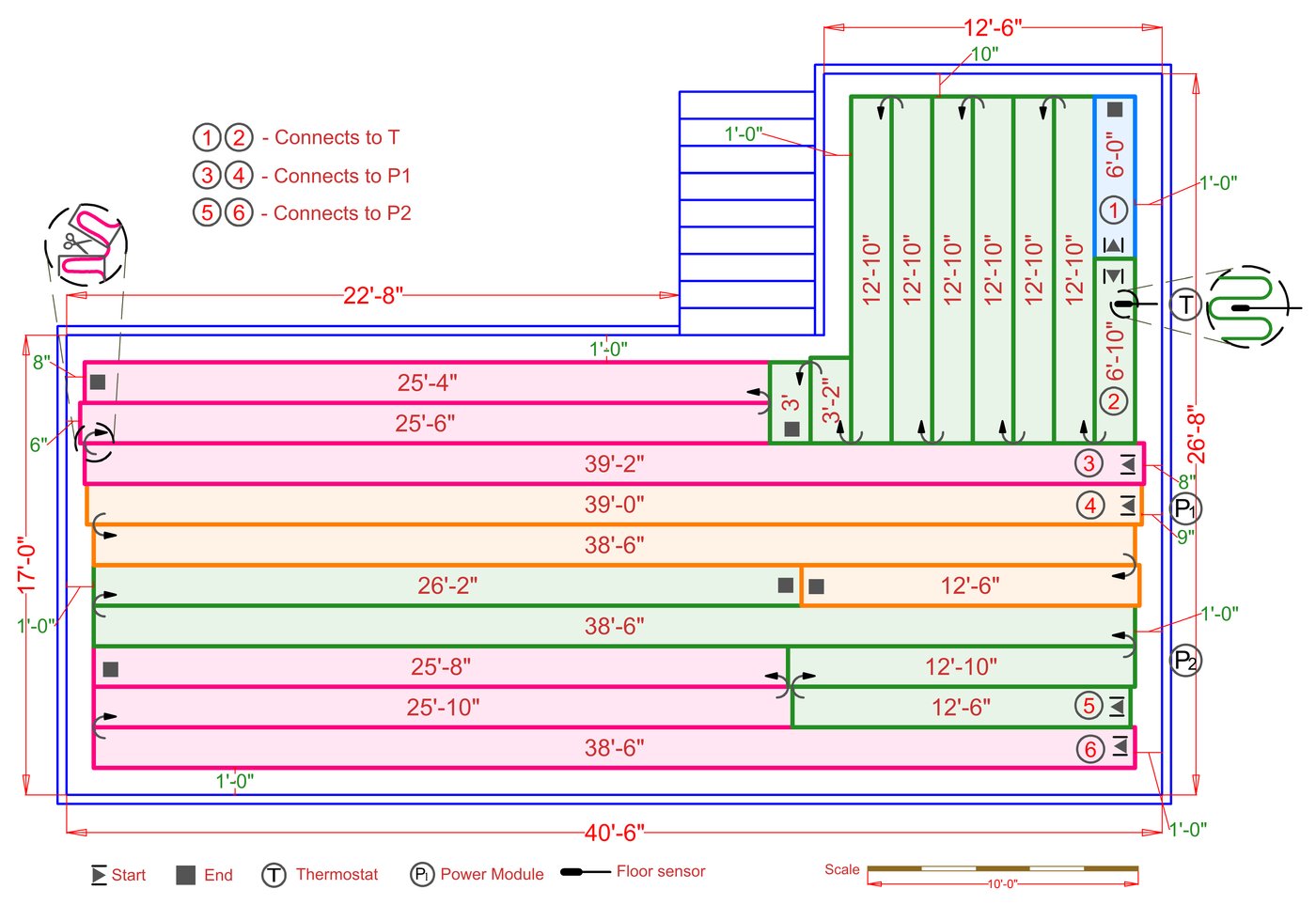Screen dimensions: 1316x905
Task: Click the "Connects to P1" legend text
Action: 342,176
